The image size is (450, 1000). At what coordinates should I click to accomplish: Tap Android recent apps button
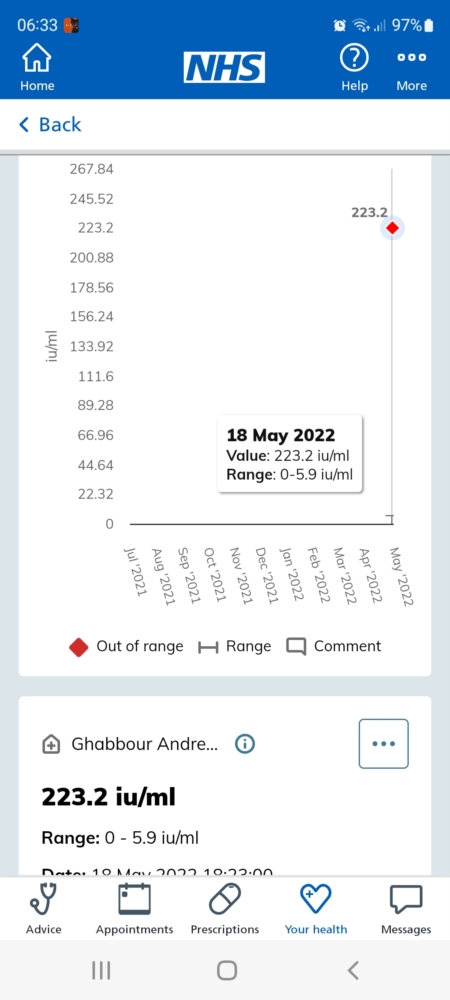click(101, 970)
